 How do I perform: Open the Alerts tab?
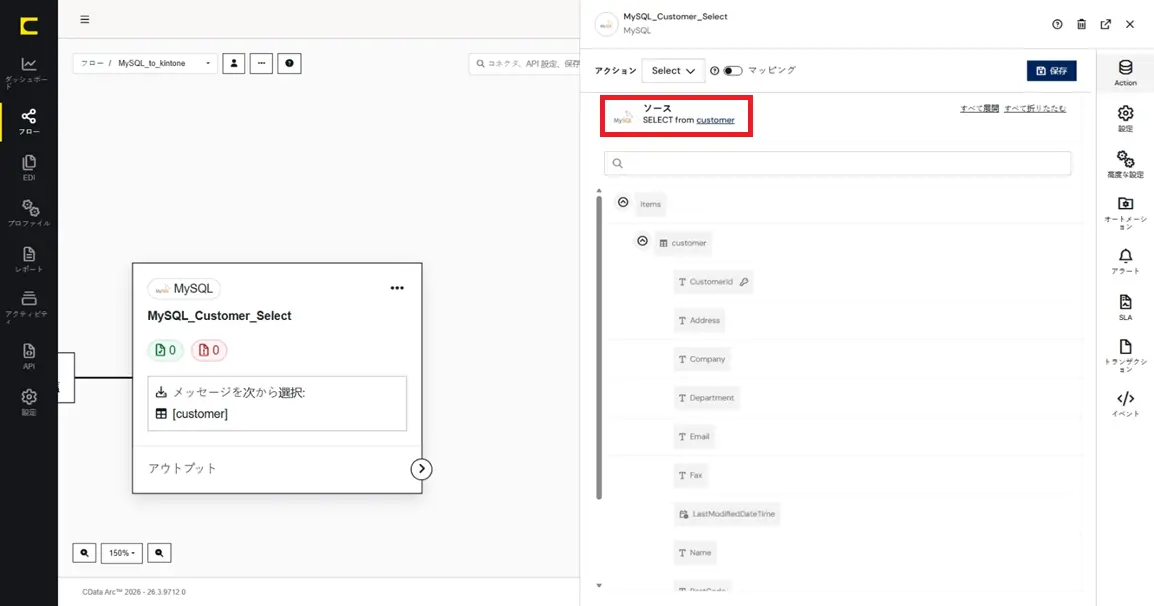pos(1125,261)
